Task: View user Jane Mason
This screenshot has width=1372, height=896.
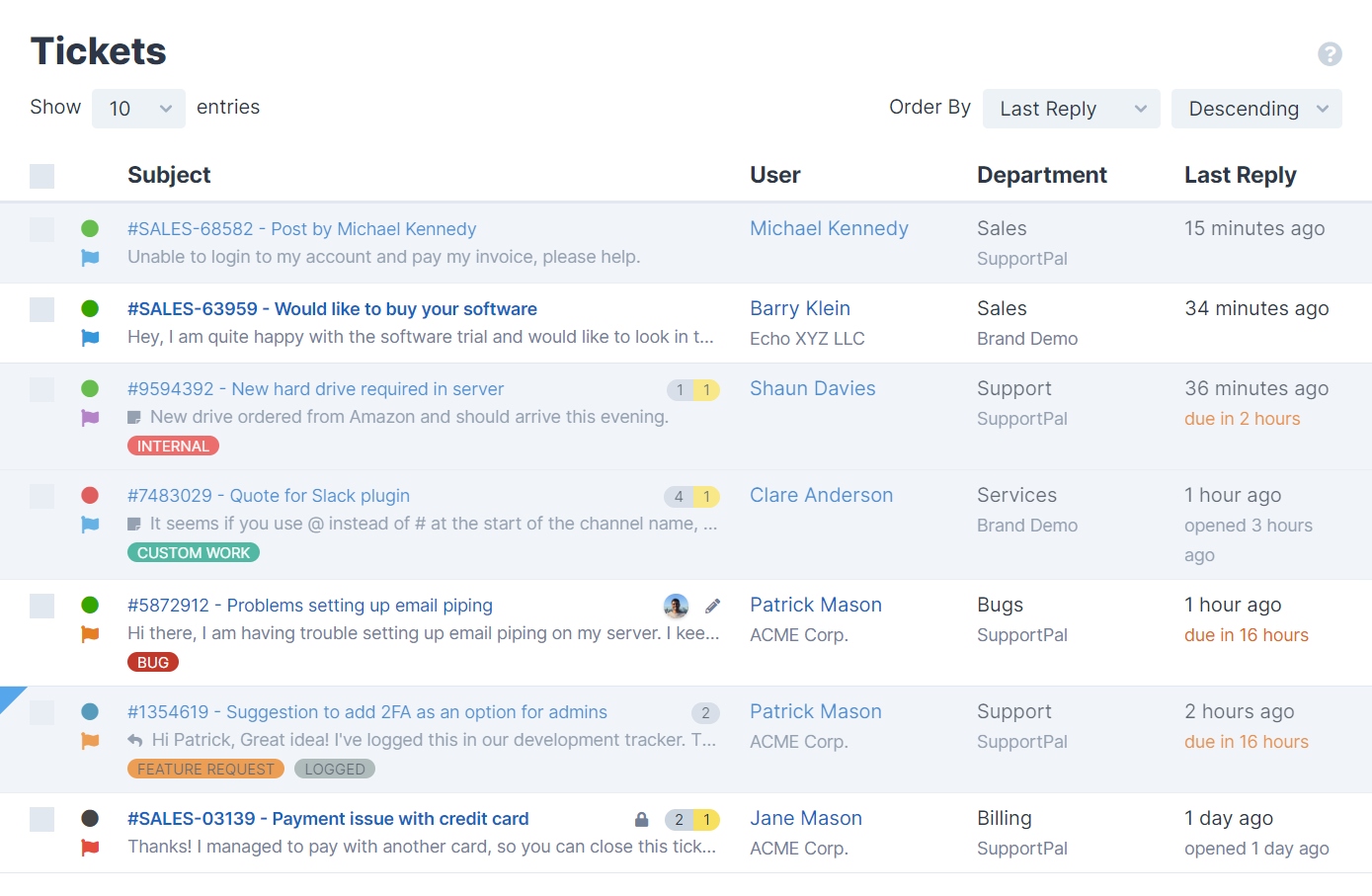Action: coord(806,818)
